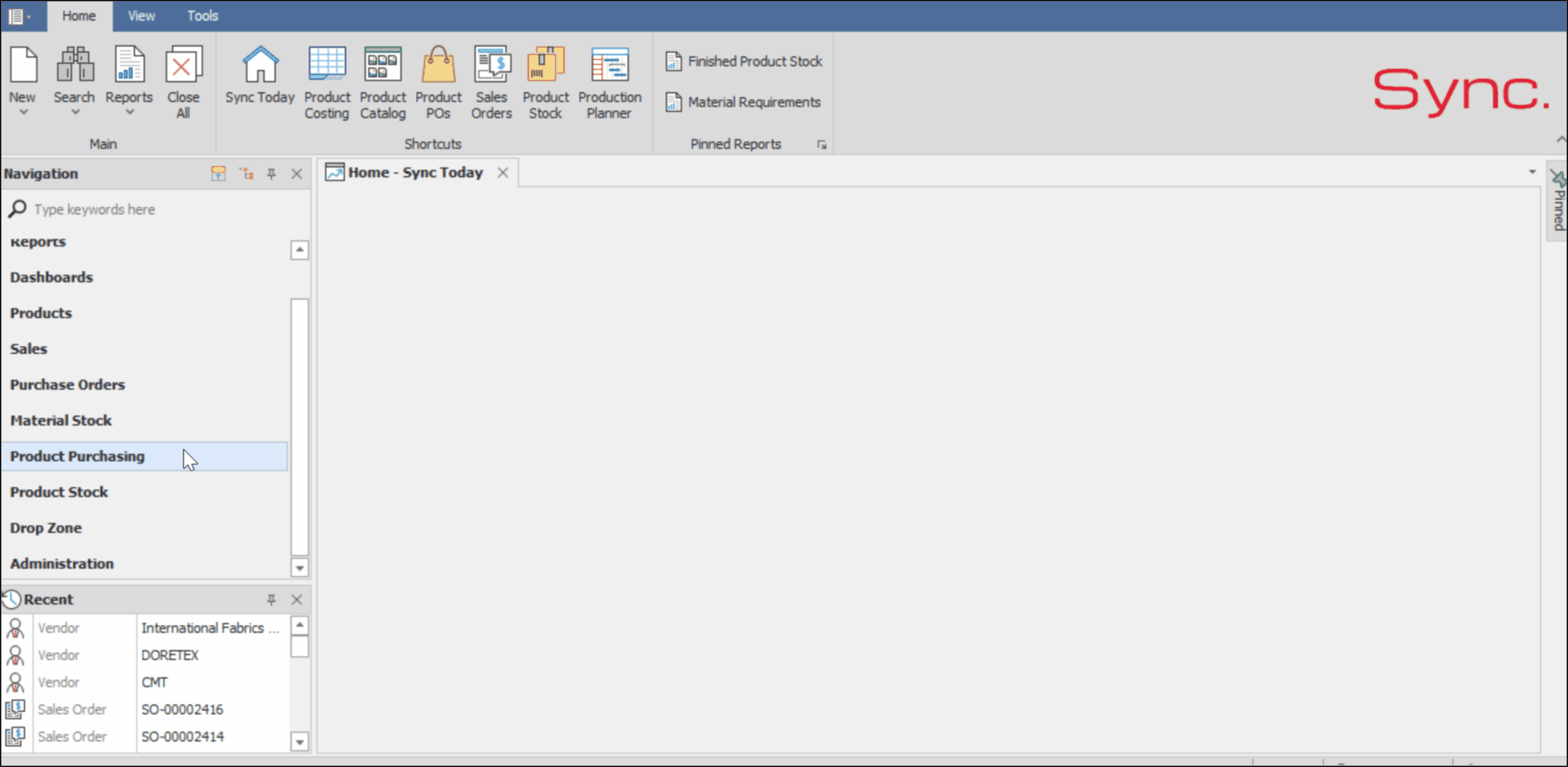The width and height of the screenshot is (1568, 767).
Task: Click Navigation scrollbar down arrow
Action: tap(300, 568)
